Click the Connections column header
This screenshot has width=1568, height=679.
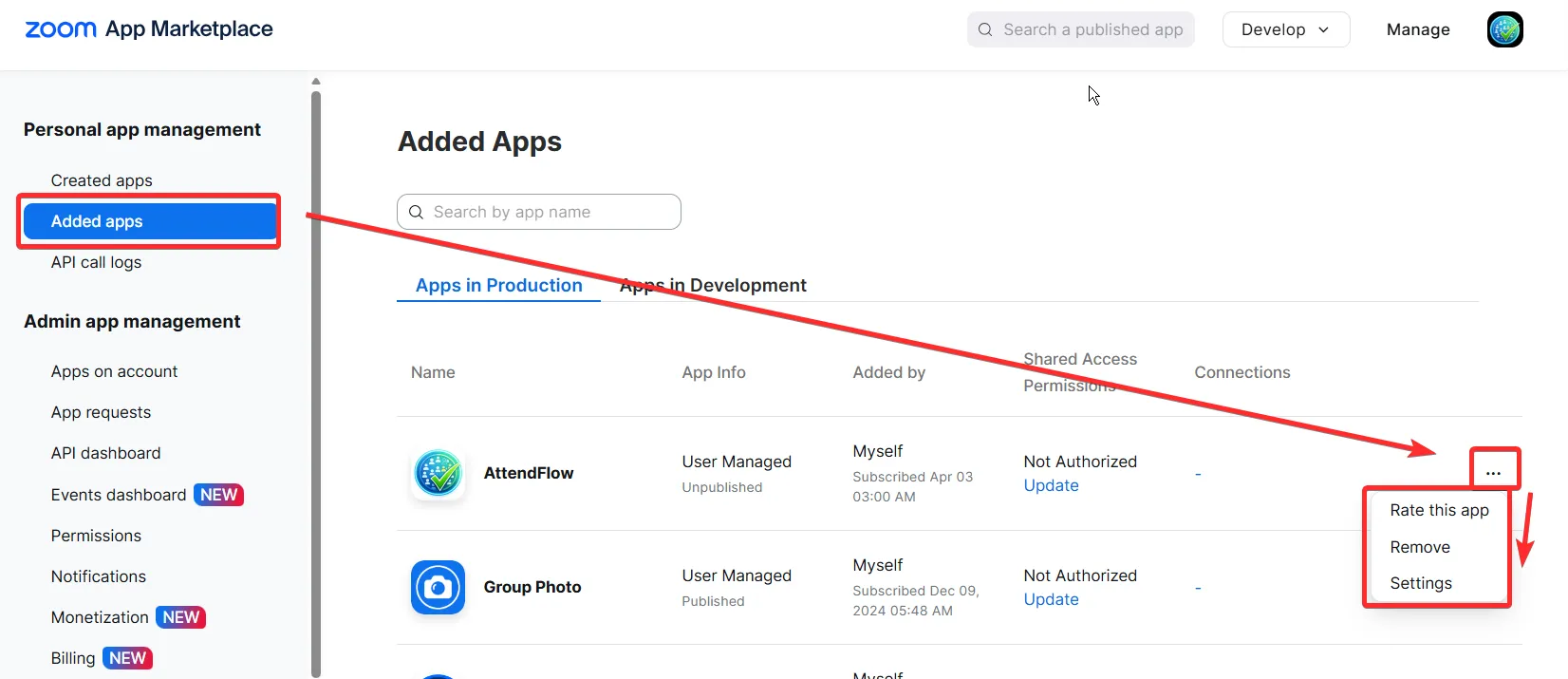click(x=1242, y=372)
